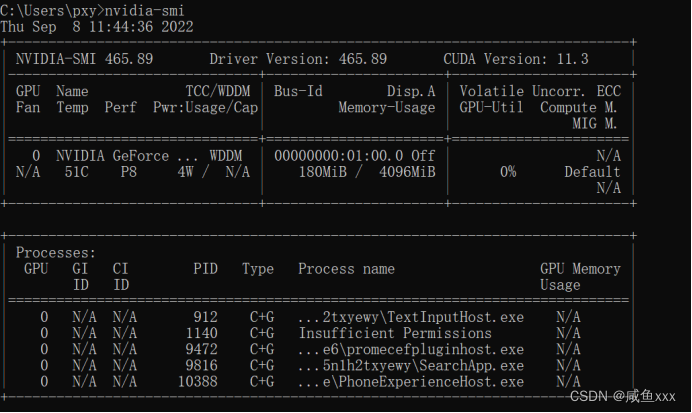Select the 4W power usage value
This screenshot has height=413, width=692.
pos(185,172)
